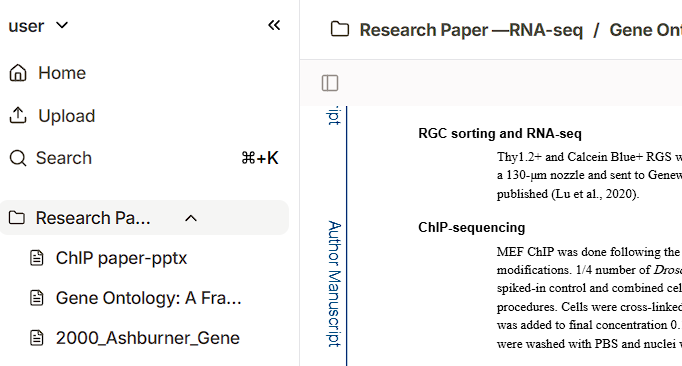Open Search with ⌘+K shortcut label

pos(259,158)
